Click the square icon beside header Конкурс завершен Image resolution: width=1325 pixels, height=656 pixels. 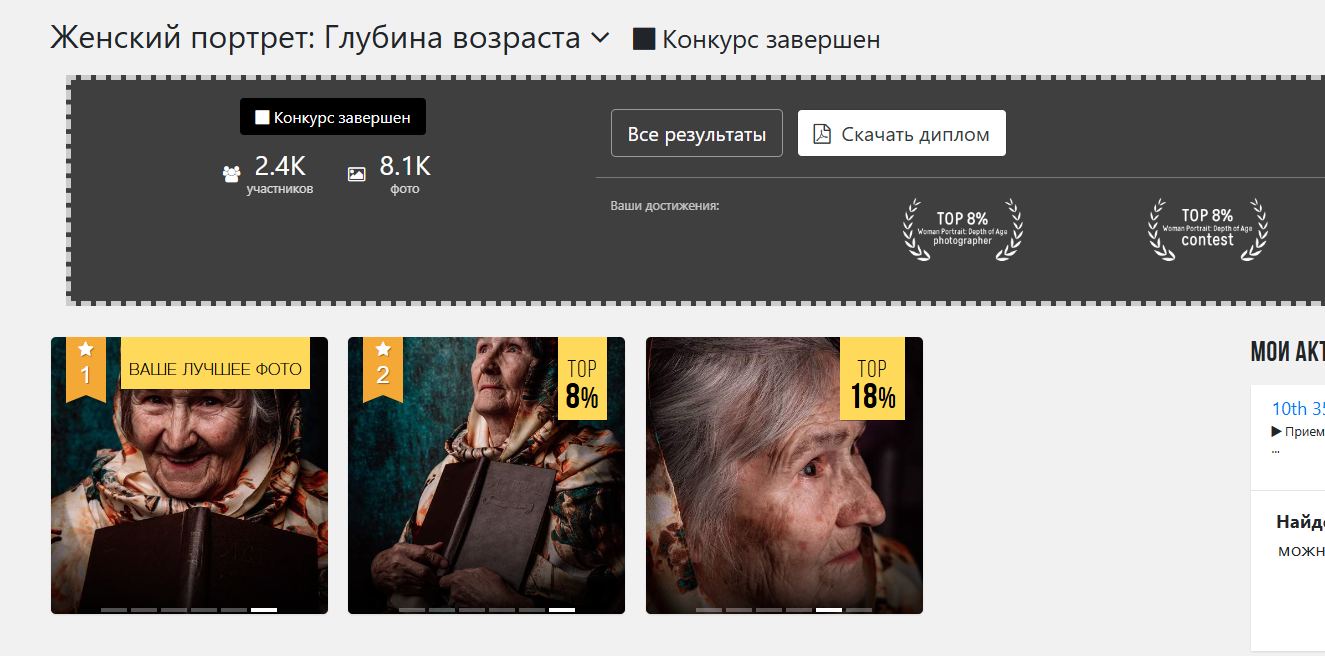pos(644,40)
